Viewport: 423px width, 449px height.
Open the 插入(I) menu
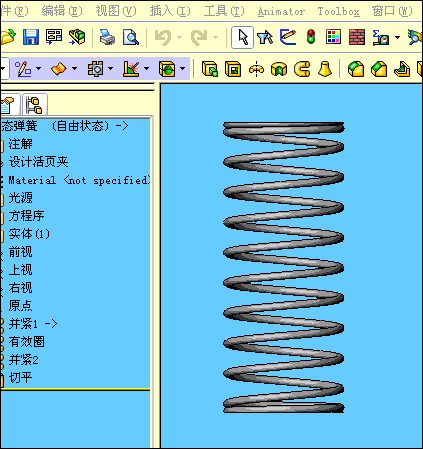(x=170, y=11)
